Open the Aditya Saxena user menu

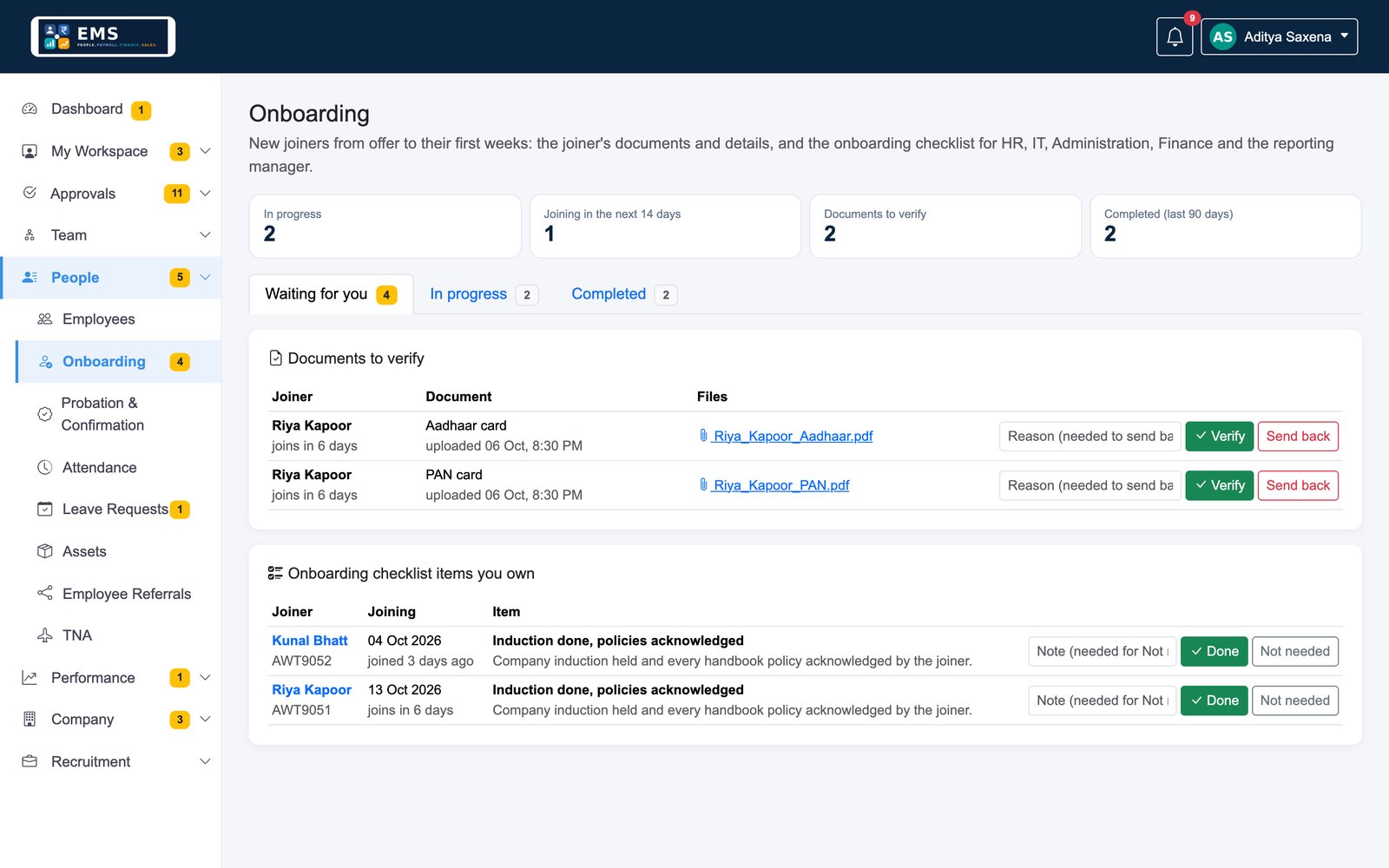1279,36
